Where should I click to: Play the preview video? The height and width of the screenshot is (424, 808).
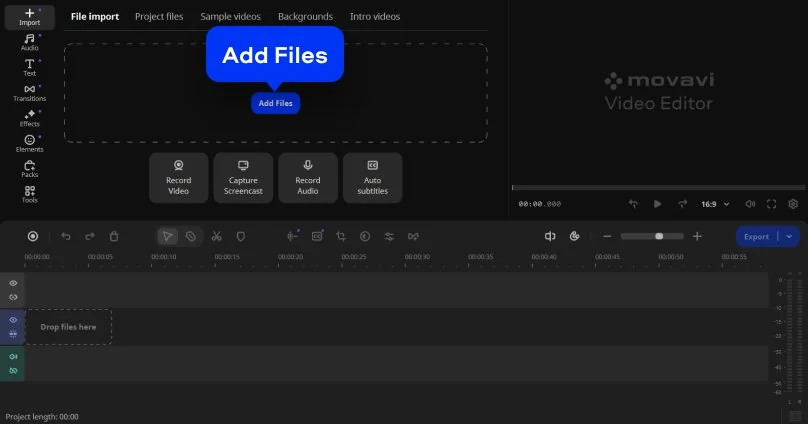(x=657, y=204)
